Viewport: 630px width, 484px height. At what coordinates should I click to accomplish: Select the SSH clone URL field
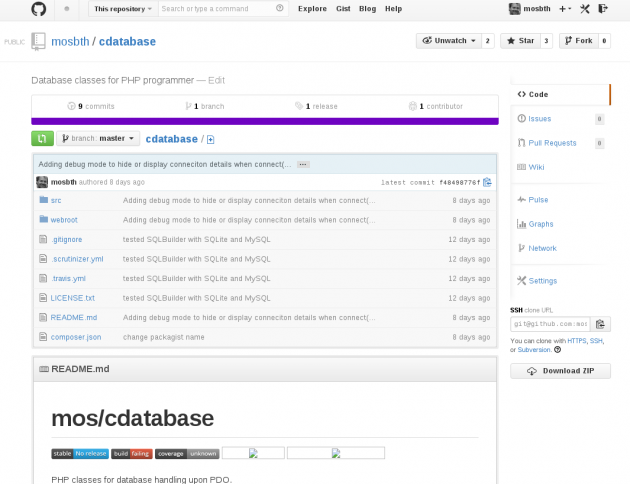point(550,324)
